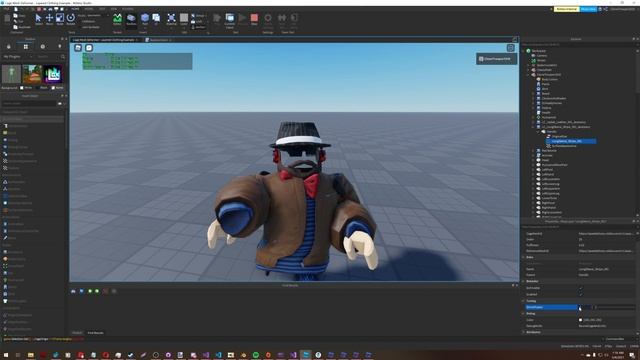
Task: Click the Team Test icon
Action: [282, 19]
